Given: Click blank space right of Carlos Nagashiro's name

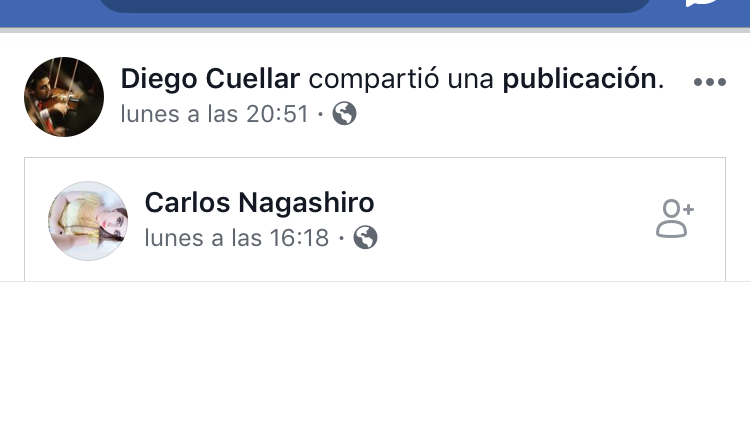Looking at the screenshot, I should (512, 203).
